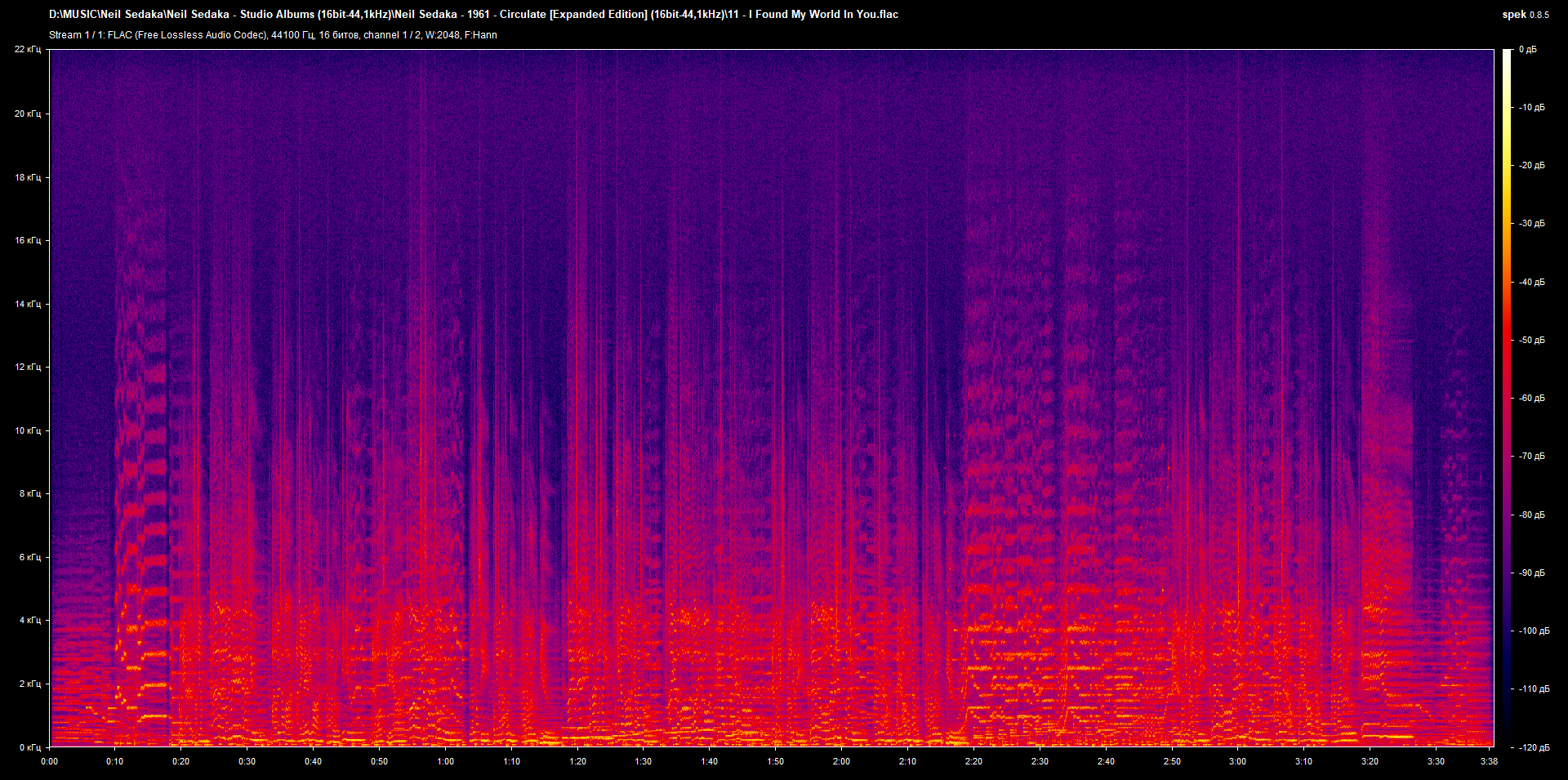Viewport: 1568px width, 780px height.
Task: Click the 1:00 time axis label
Action: point(445,761)
